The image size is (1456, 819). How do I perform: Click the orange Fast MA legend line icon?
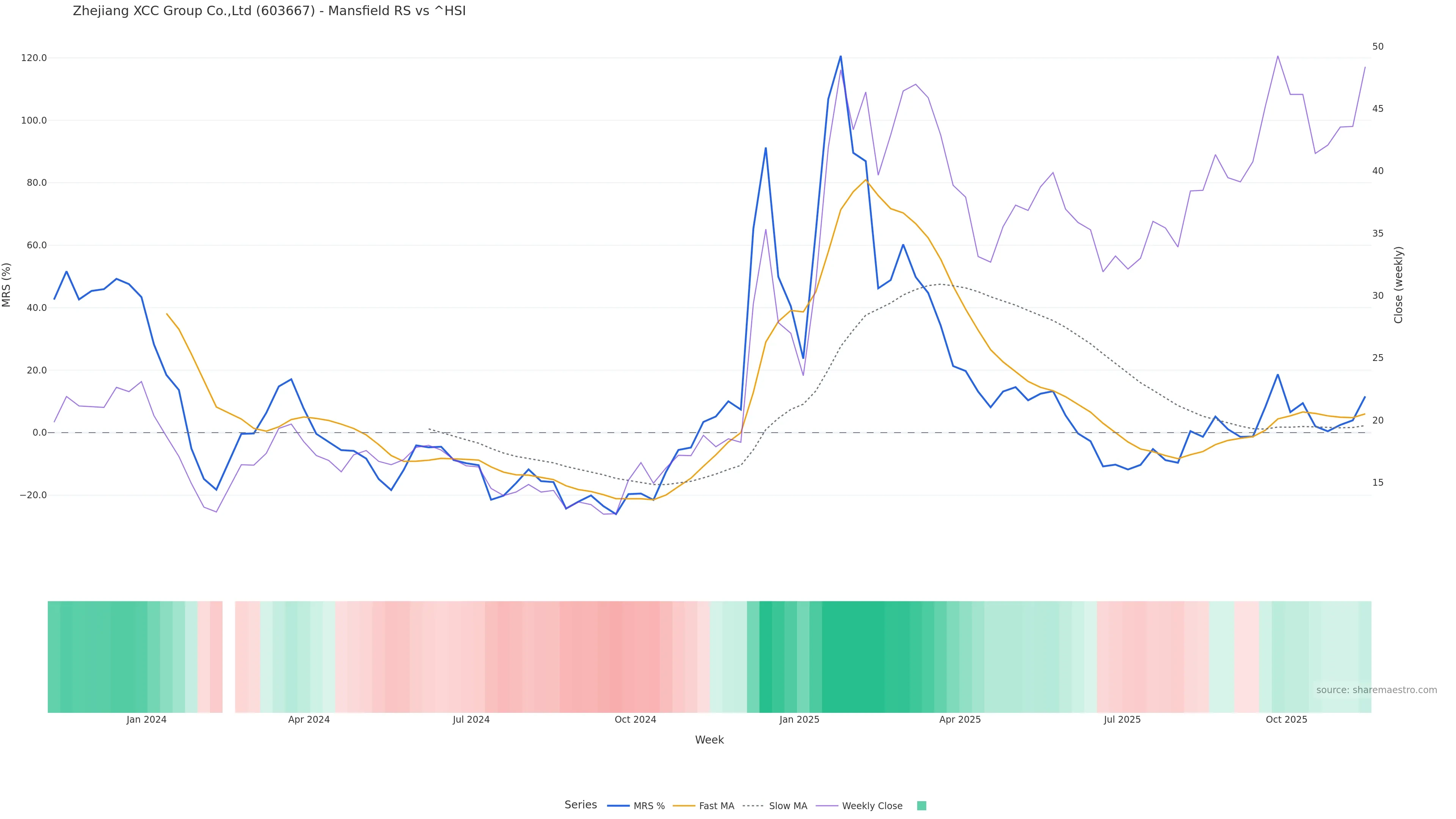point(684,806)
